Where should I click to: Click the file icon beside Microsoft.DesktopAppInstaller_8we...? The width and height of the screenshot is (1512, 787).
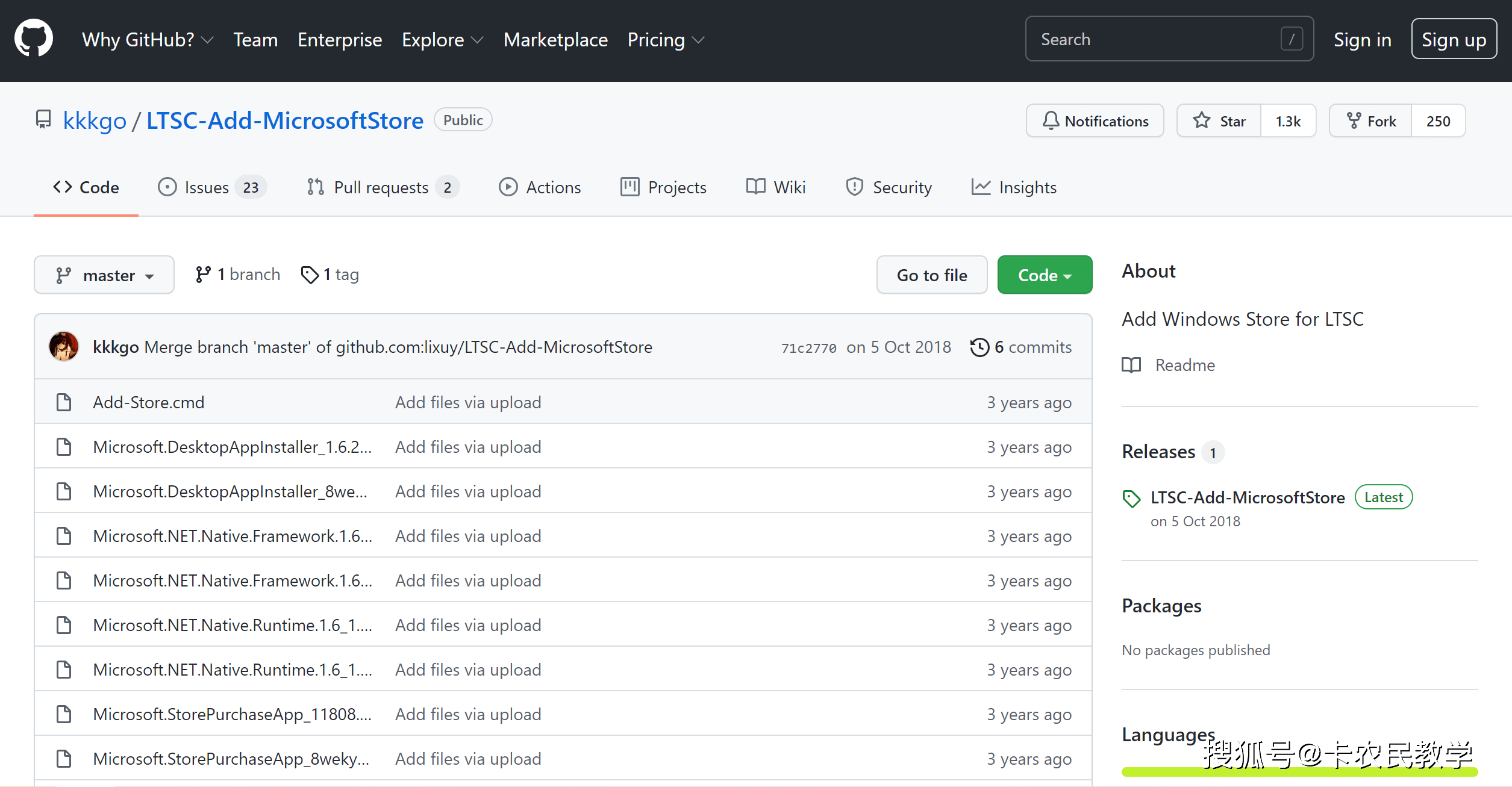64,491
